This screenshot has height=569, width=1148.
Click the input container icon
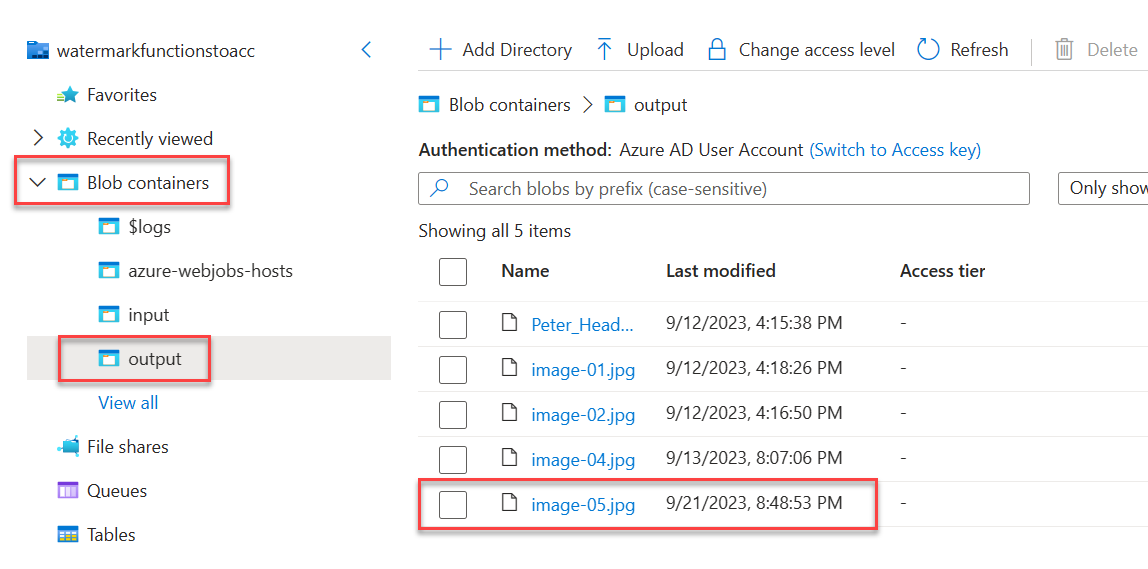(x=108, y=315)
